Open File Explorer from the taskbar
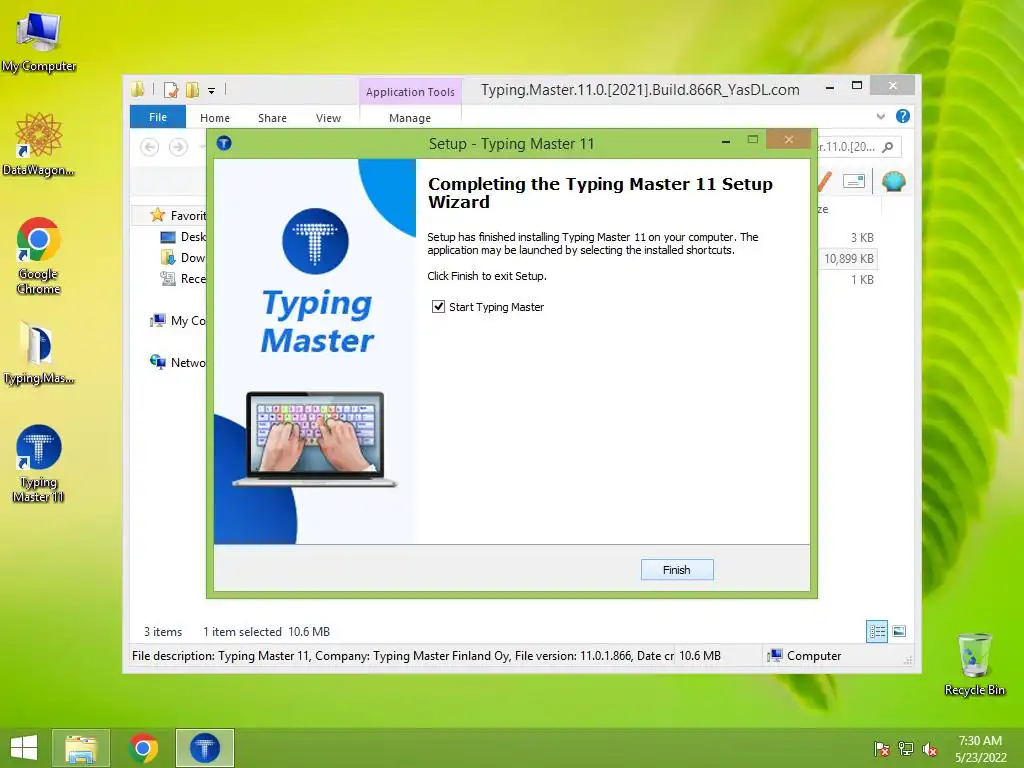The image size is (1024, 768). pos(80,748)
